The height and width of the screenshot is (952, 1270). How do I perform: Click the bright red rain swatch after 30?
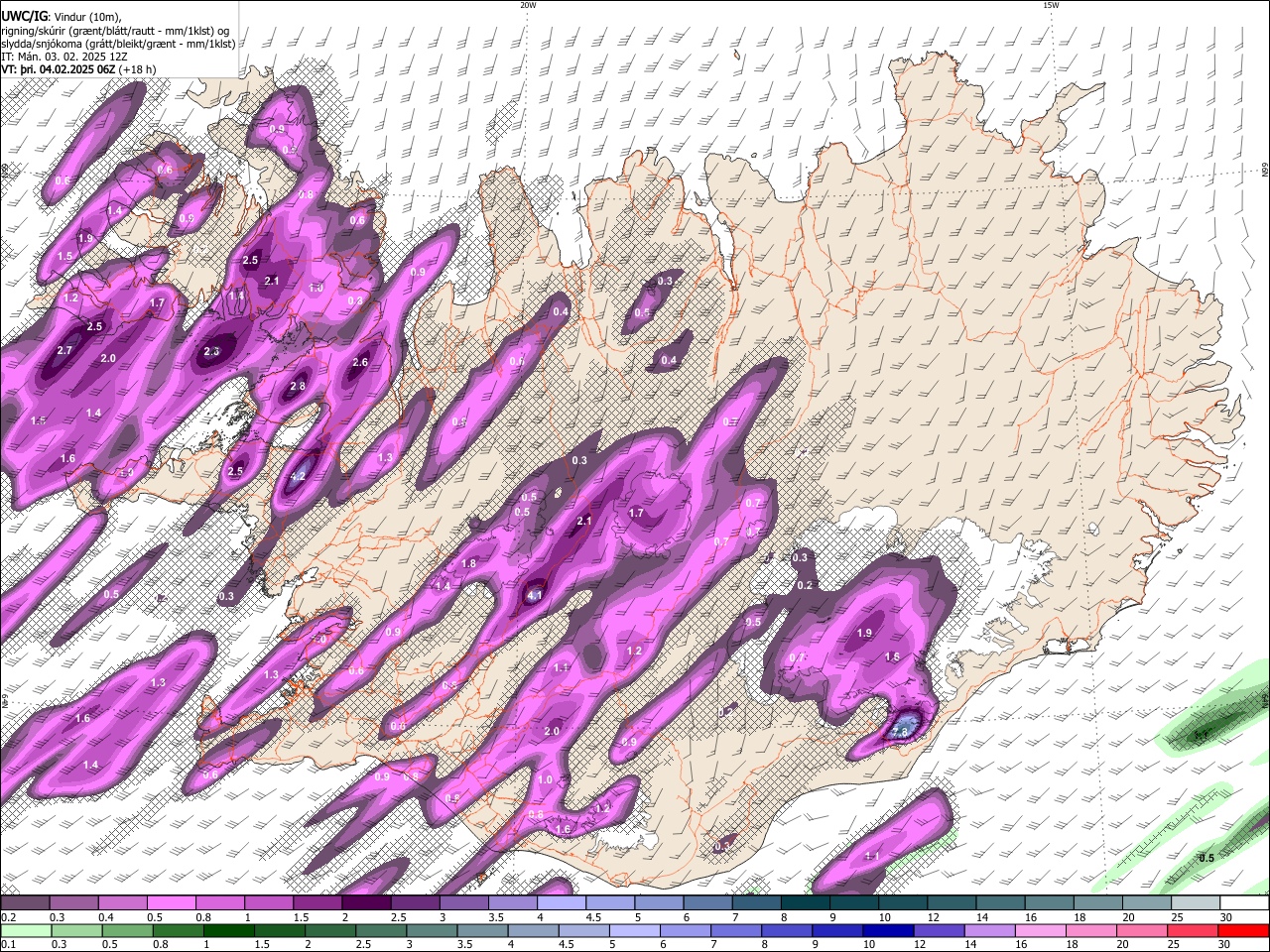point(1244,931)
